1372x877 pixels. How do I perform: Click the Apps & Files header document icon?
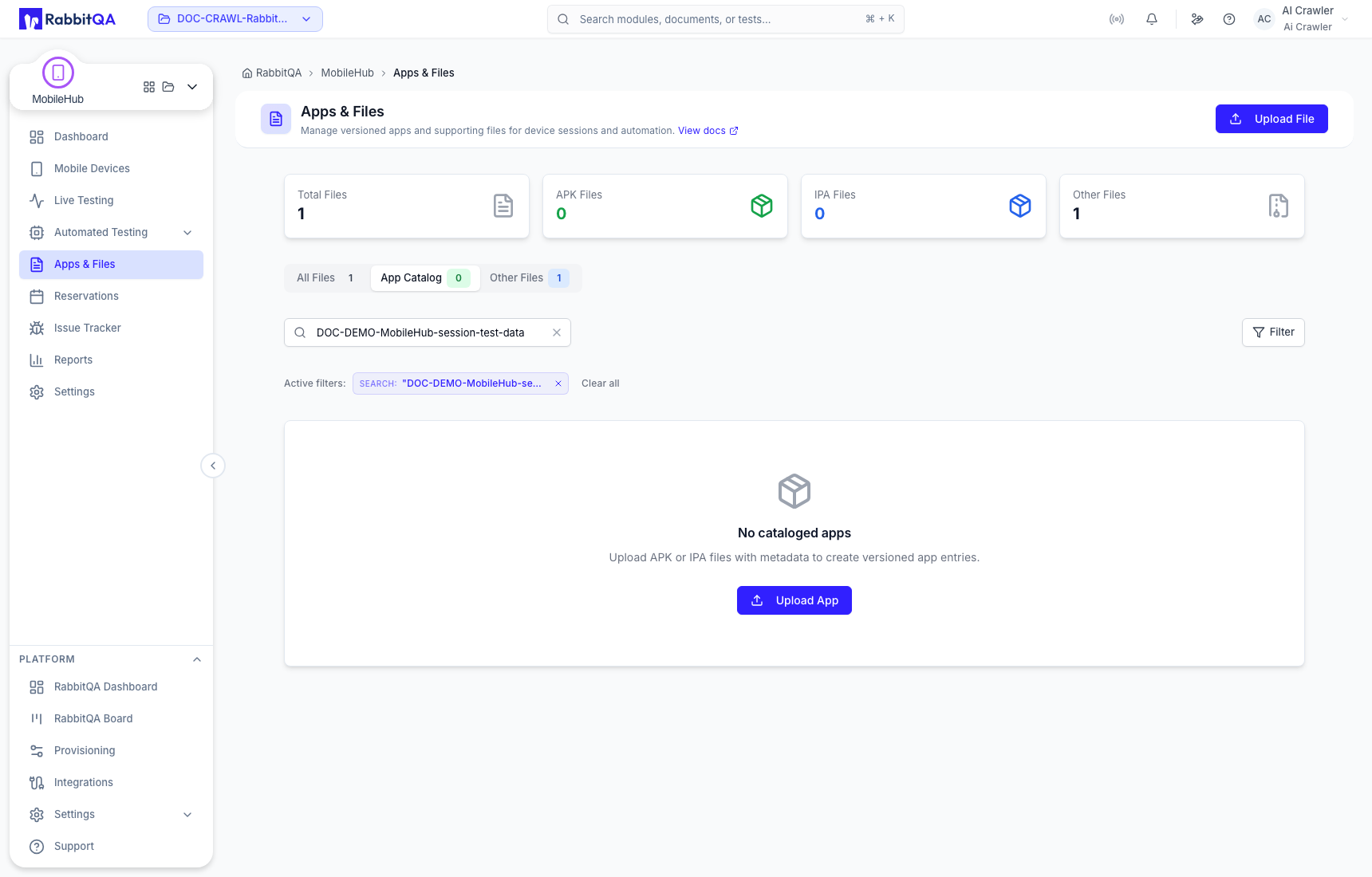276,119
